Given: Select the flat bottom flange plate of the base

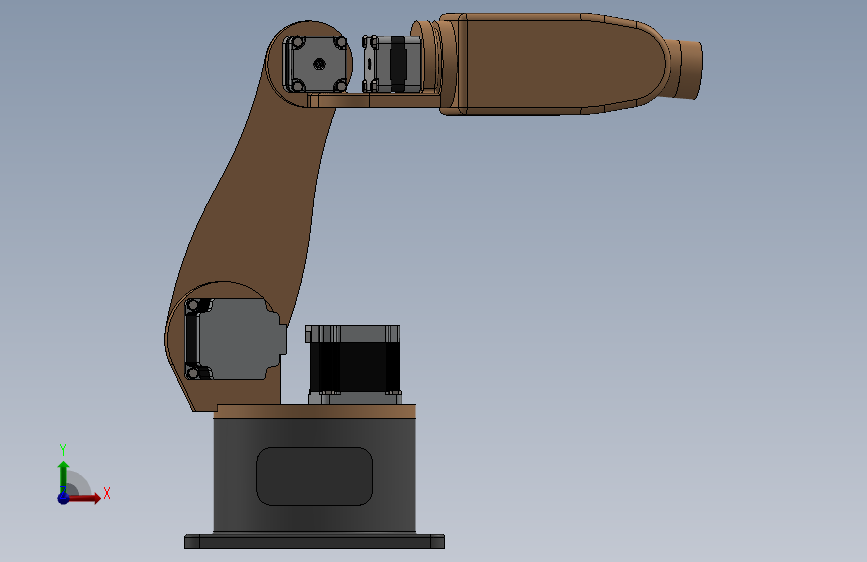Looking at the screenshot, I should [314, 542].
